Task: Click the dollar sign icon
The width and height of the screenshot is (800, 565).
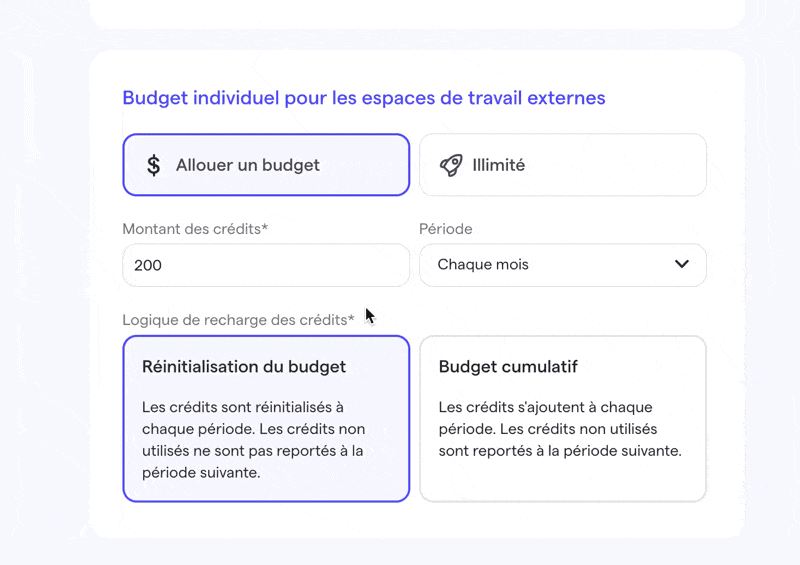Action: click(x=153, y=165)
